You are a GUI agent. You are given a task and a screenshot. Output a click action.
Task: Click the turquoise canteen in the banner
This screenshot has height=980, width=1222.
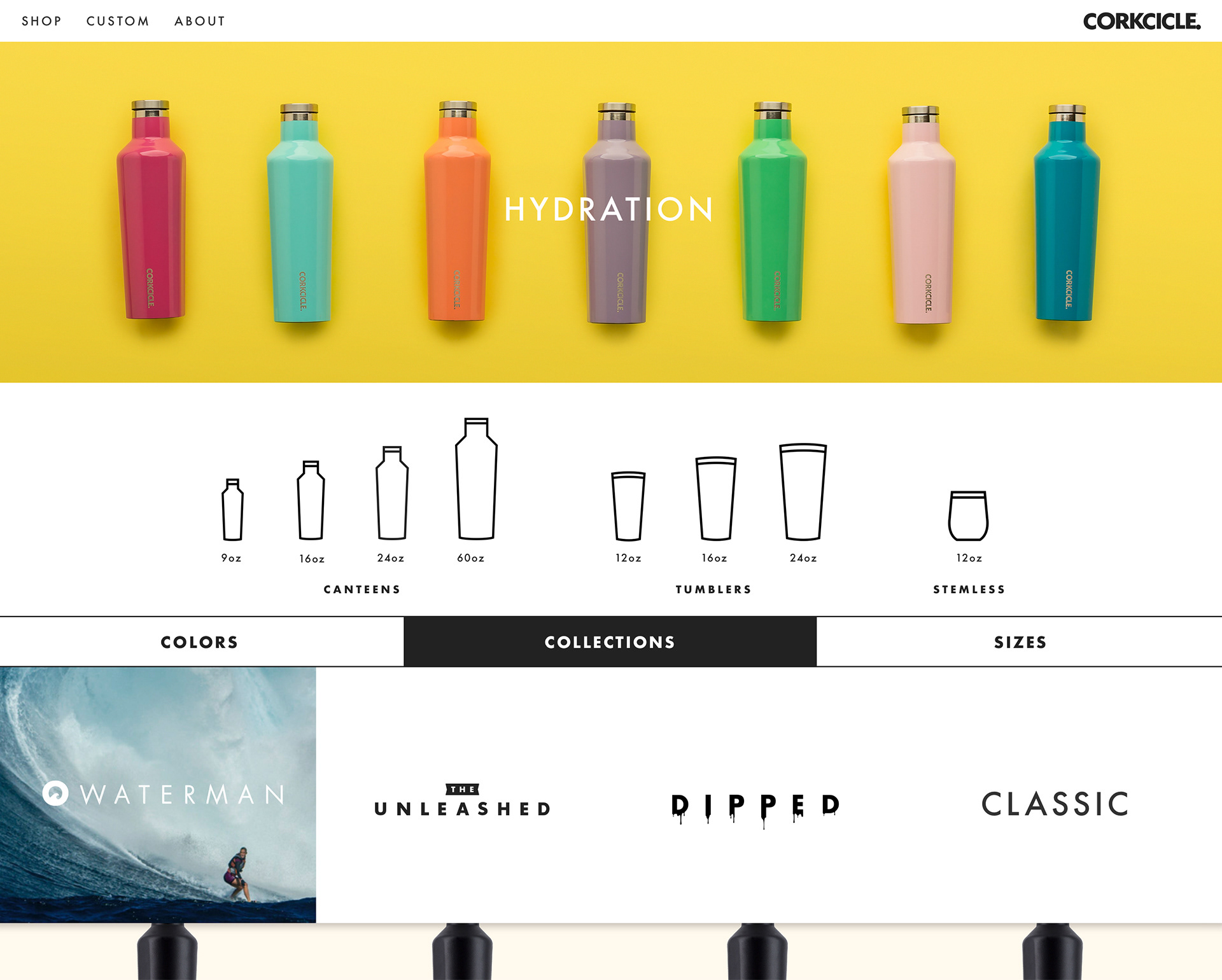coord(300,213)
